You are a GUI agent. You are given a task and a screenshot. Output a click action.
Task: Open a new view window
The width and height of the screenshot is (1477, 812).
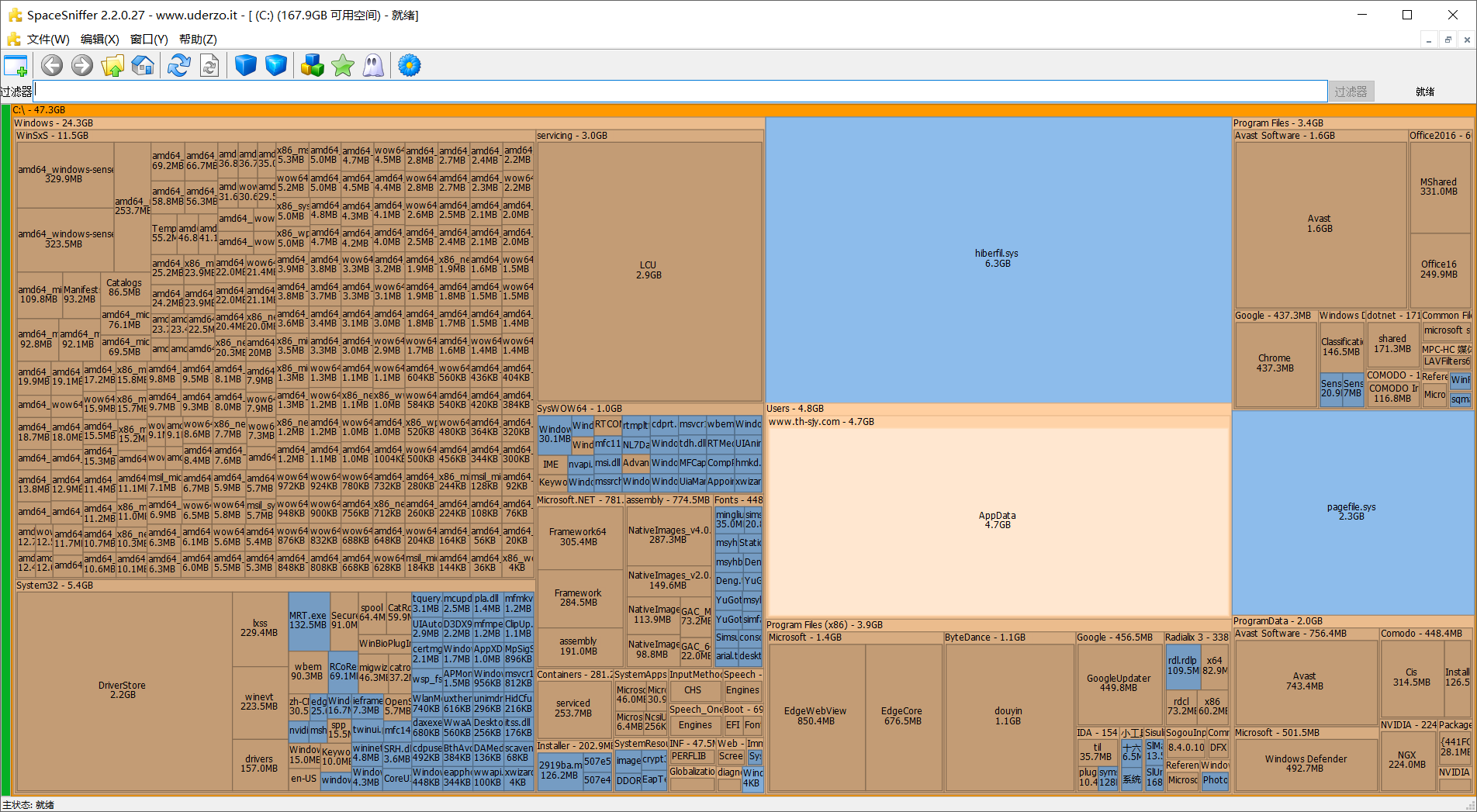point(16,66)
